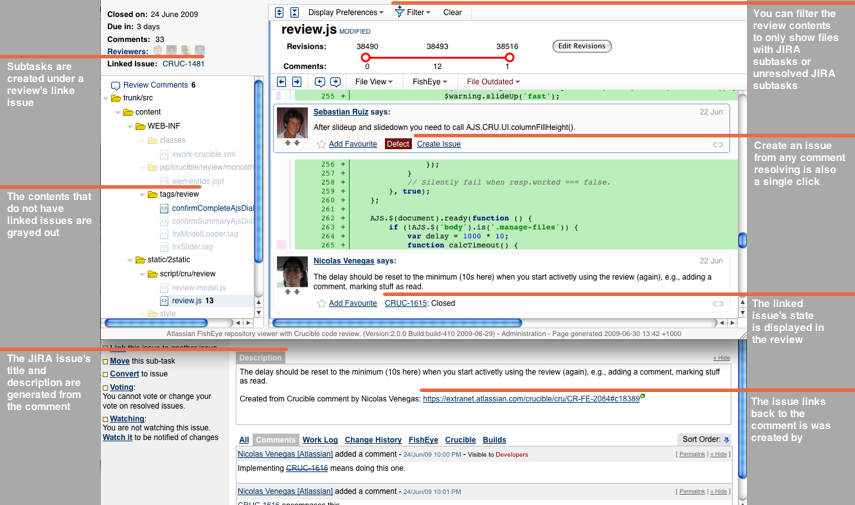
Task: Click Sebastian Ruiz name link
Action: 341,112
